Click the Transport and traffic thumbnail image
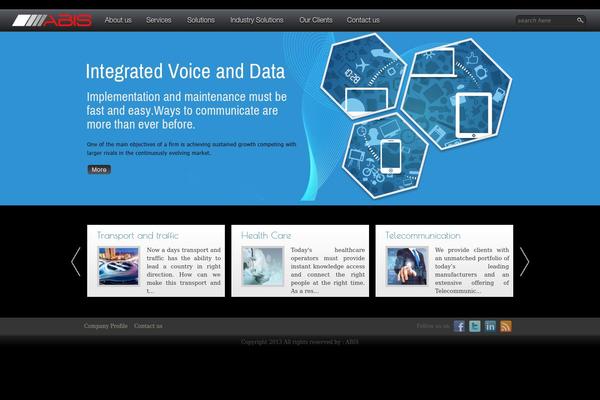The height and width of the screenshot is (400, 600). [x=119, y=266]
